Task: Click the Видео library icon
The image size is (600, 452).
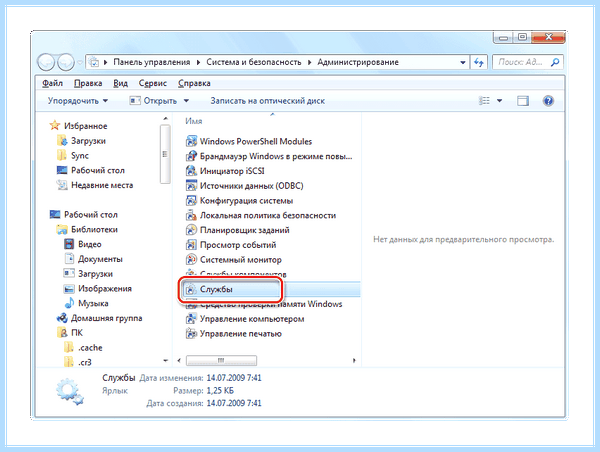Action: pyautogui.click(x=69, y=244)
